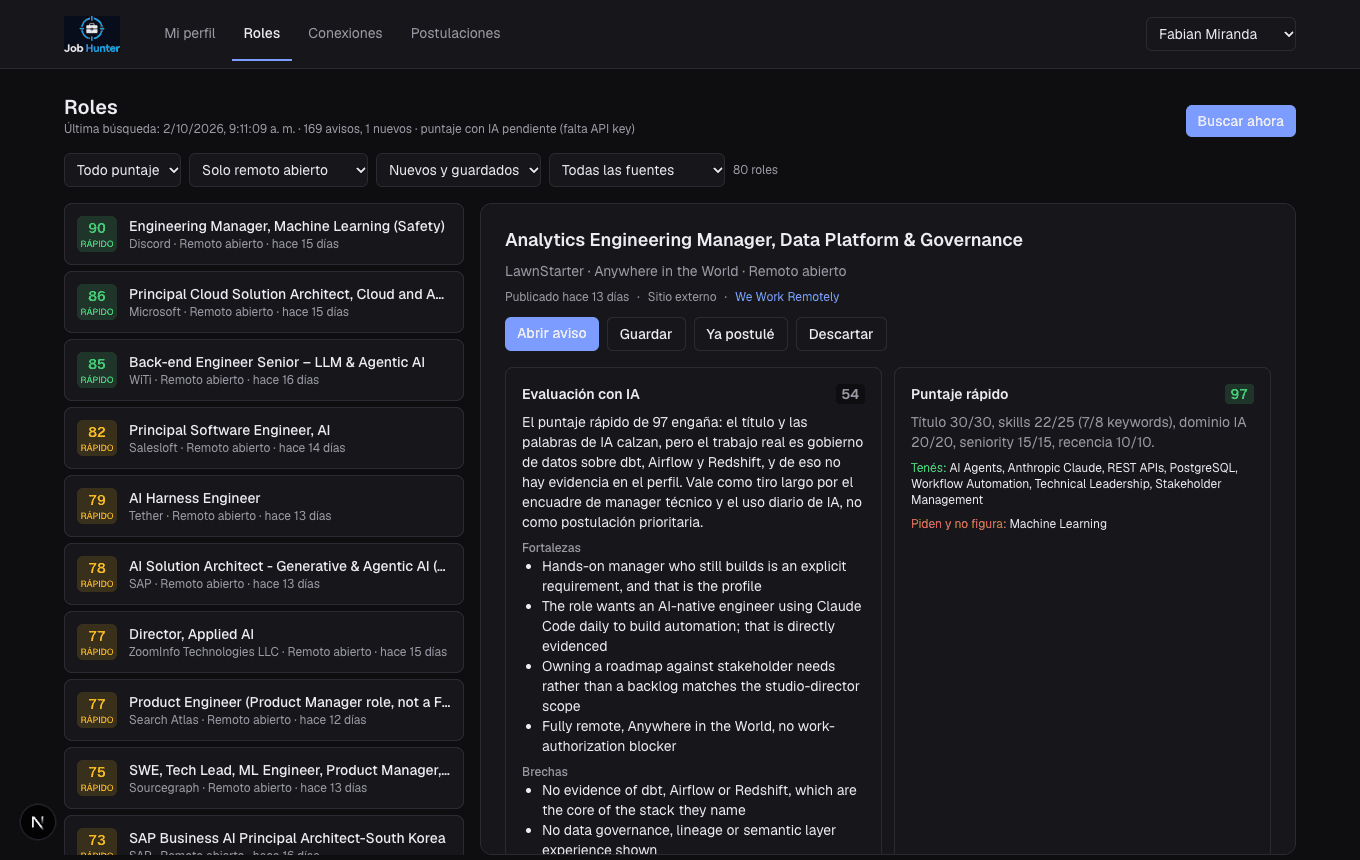Select the Sourcegraph SWE Tech Lead role
The height and width of the screenshot is (860, 1360).
tap(264, 778)
